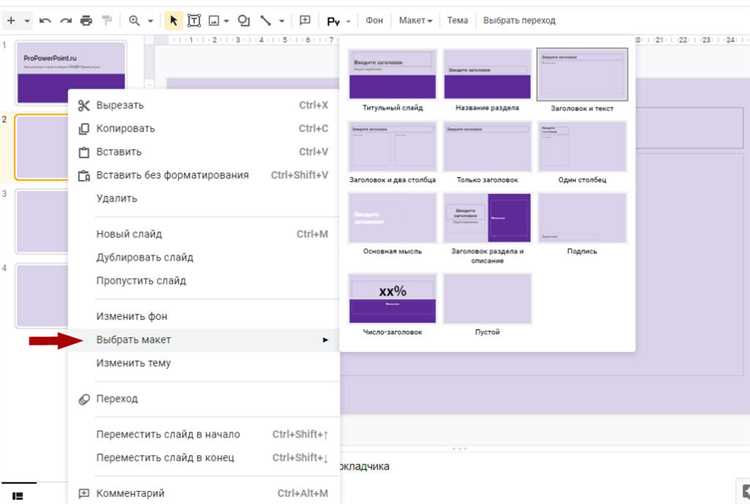Redo the last action
This screenshot has width=750, height=504.
point(66,21)
